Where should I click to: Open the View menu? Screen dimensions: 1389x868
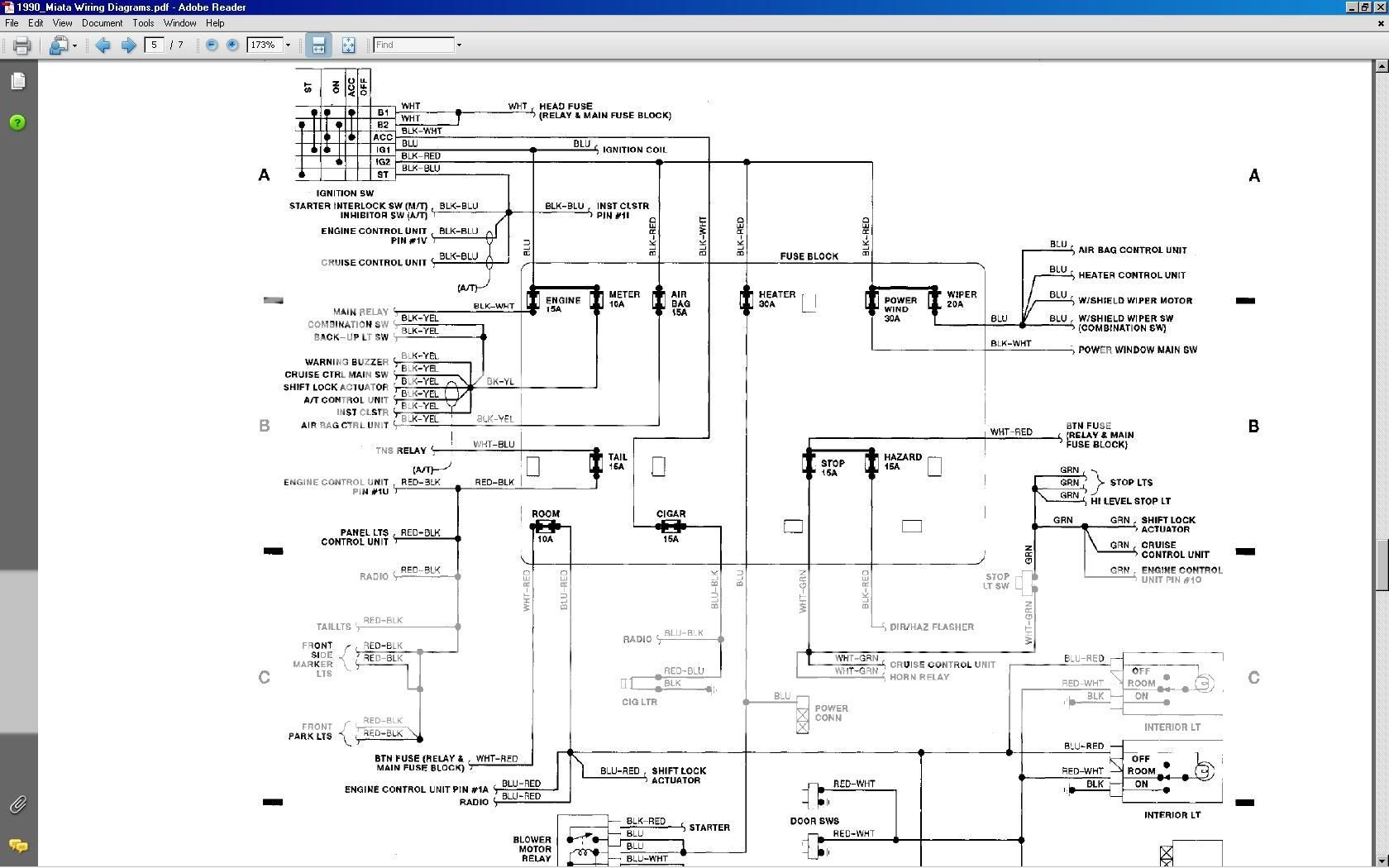(62, 23)
